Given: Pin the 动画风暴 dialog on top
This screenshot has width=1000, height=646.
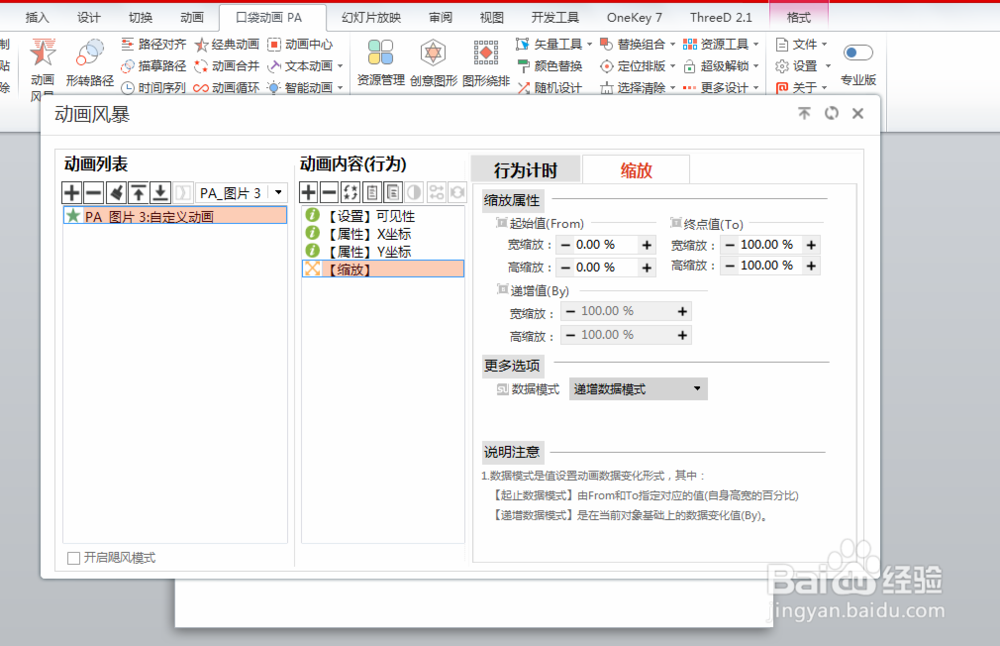Looking at the screenshot, I should point(804,113).
